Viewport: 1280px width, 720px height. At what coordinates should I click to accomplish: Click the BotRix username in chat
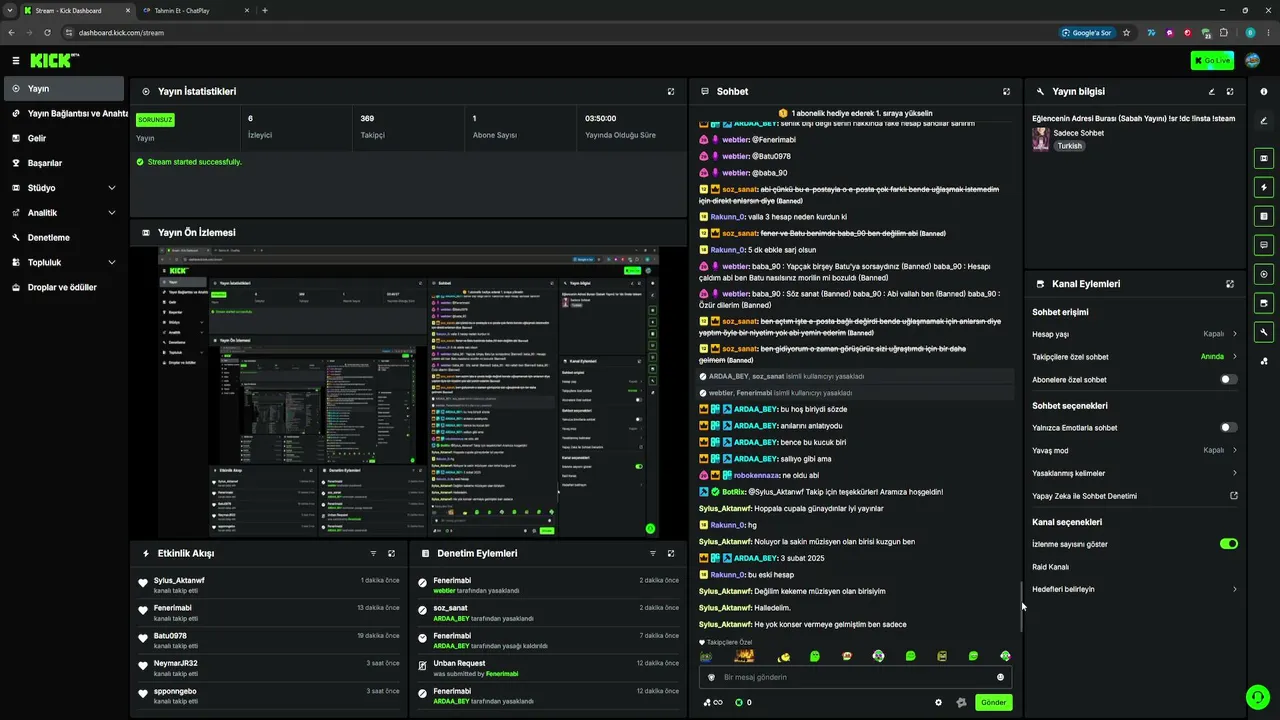point(734,492)
